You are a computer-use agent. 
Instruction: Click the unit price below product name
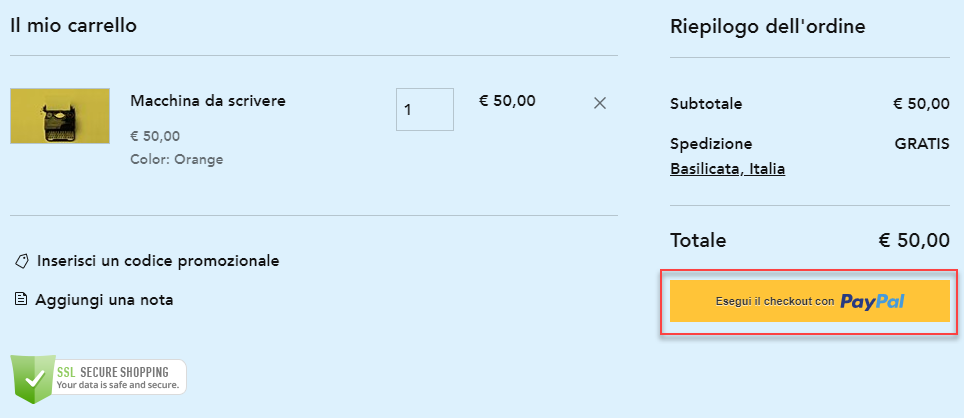pos(155,136)
